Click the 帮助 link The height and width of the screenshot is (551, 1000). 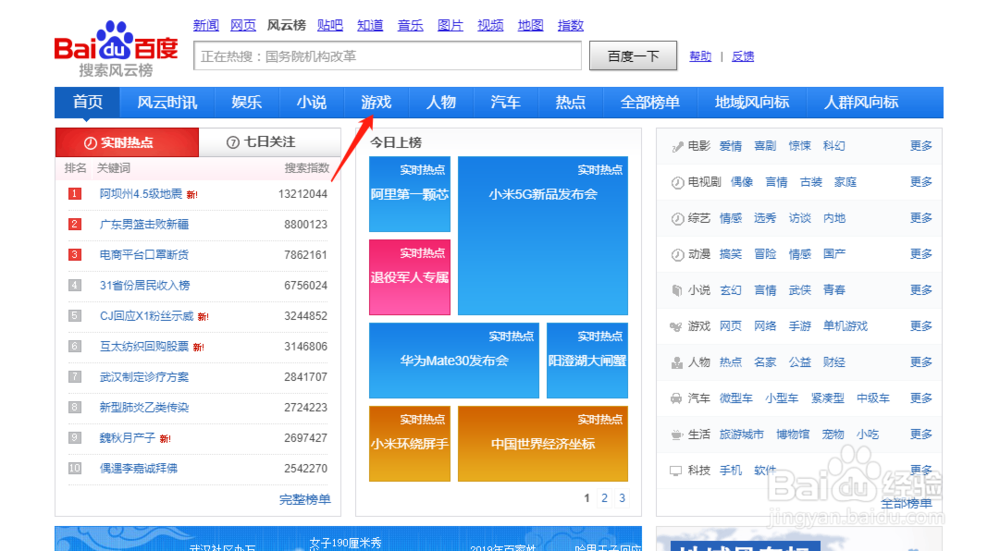[x=700, y=57]
